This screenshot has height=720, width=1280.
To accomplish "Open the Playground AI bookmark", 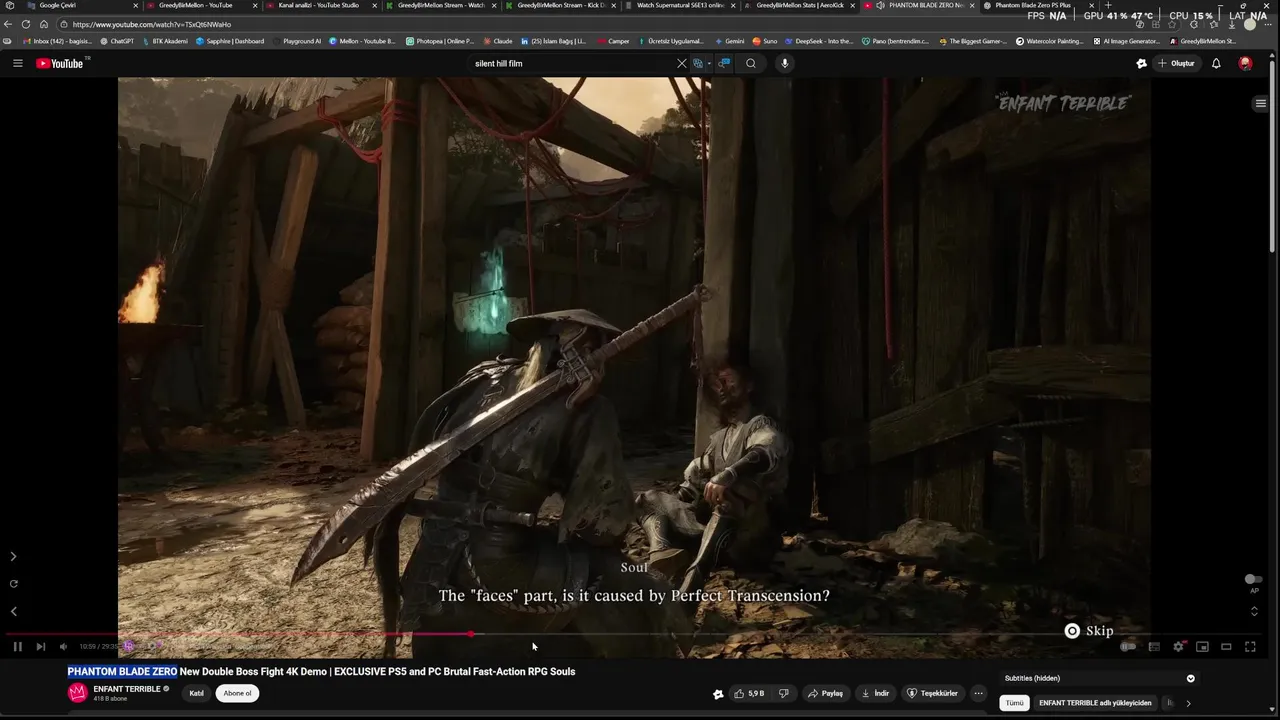I will click(297, 41).
